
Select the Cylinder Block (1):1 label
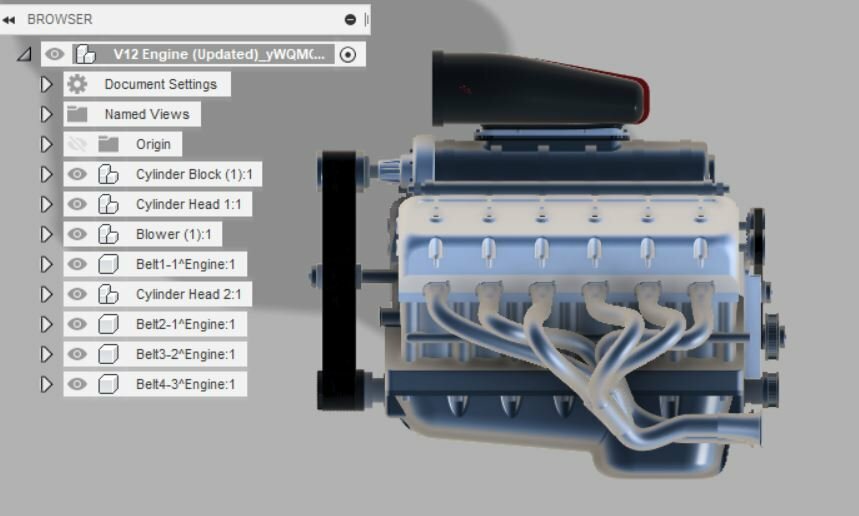(194, 175)
